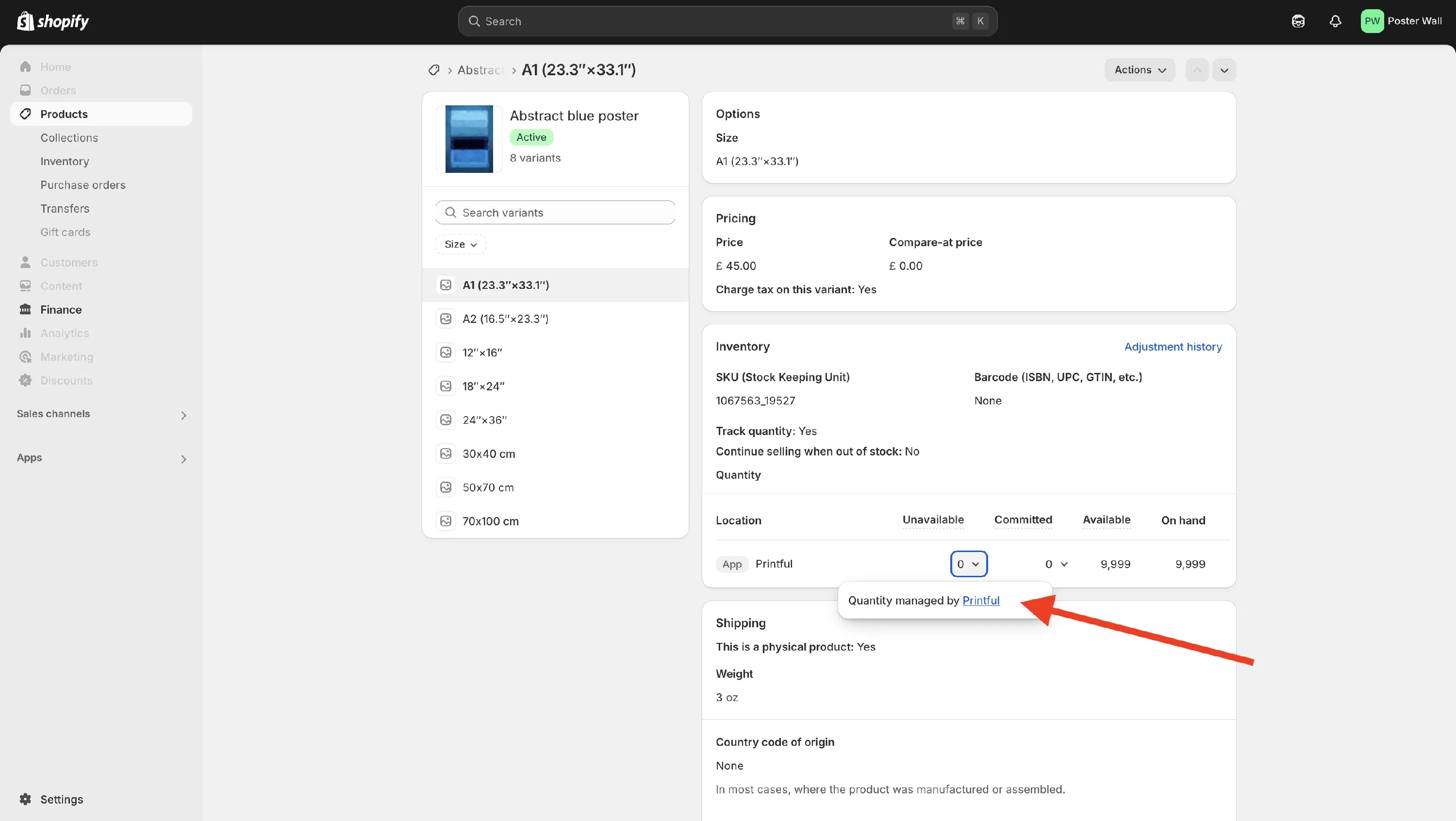Click image icon of 12"×16" variant
Image resolution: width=1456 pixels, height=821 pixels.
click(x=446, y=353)
